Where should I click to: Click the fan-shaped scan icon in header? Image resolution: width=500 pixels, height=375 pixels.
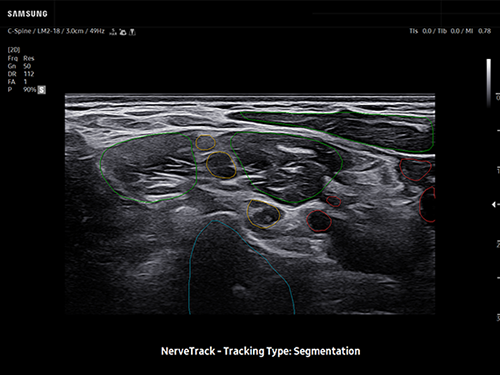[x=123, y=32]
